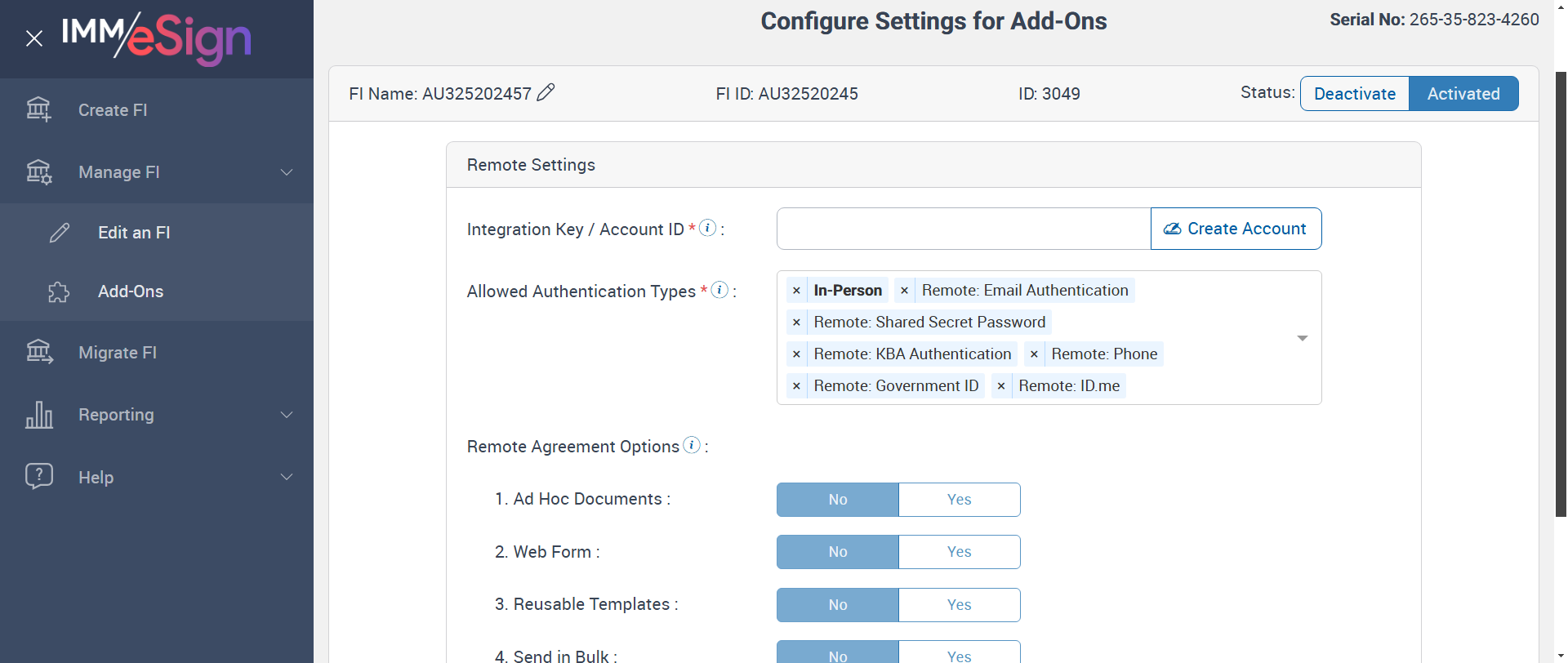Set Reusable Templates to Yes
Image resolution: width=1568 pixels, height=663 pixels.
click(x=959, y=605)
